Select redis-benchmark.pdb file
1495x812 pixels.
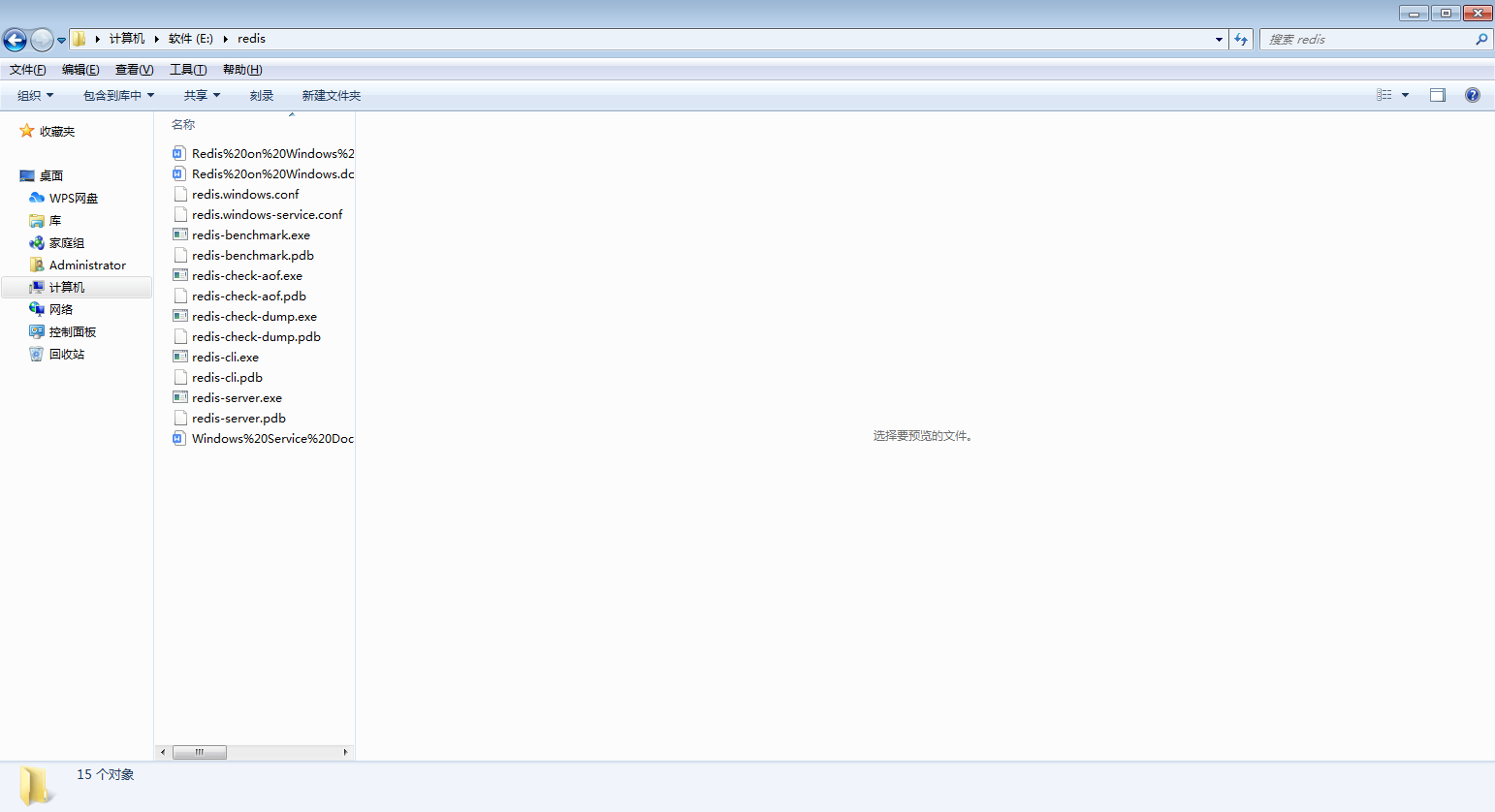click(243, 255)
